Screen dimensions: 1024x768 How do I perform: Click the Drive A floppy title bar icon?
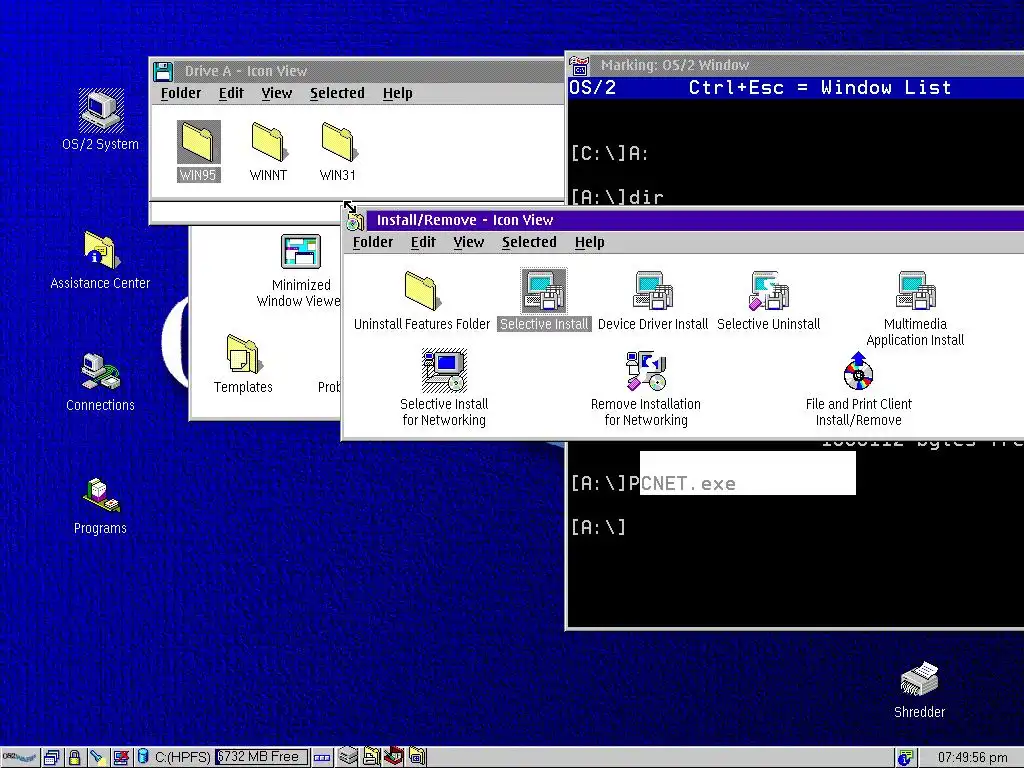[x=163, y=71]
